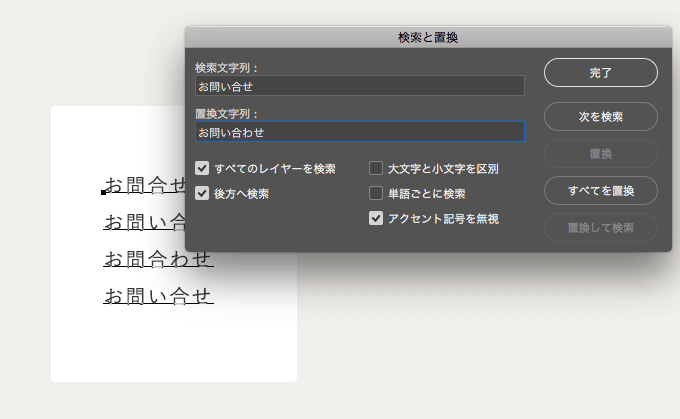This screenshot has width=680, height=419.
Task: Uncheck すべてのレイヤーを検索 checkbox
Action: (202, 168)
